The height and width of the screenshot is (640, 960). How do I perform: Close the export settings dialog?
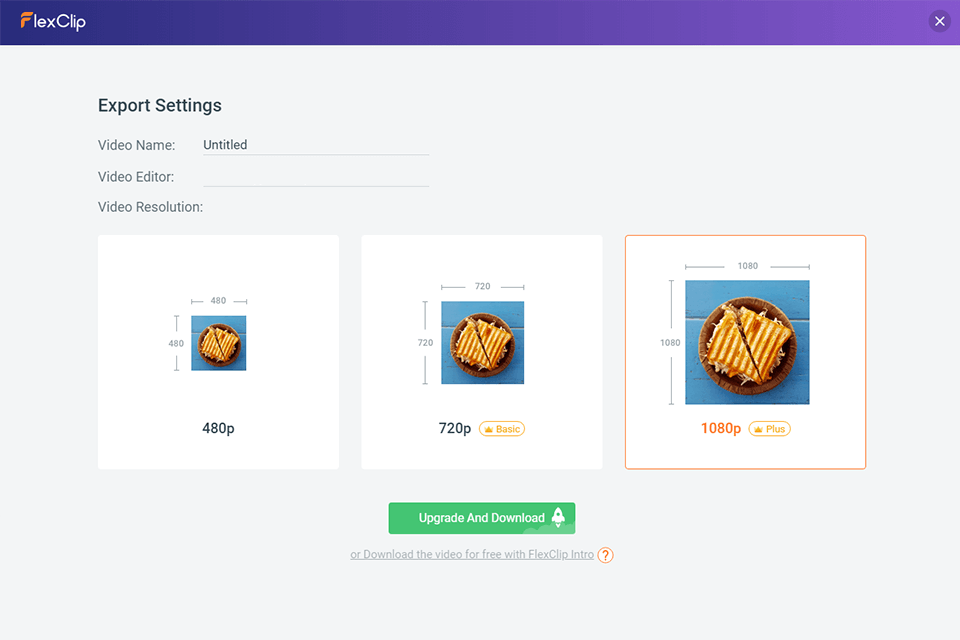[x=939, y=21]
